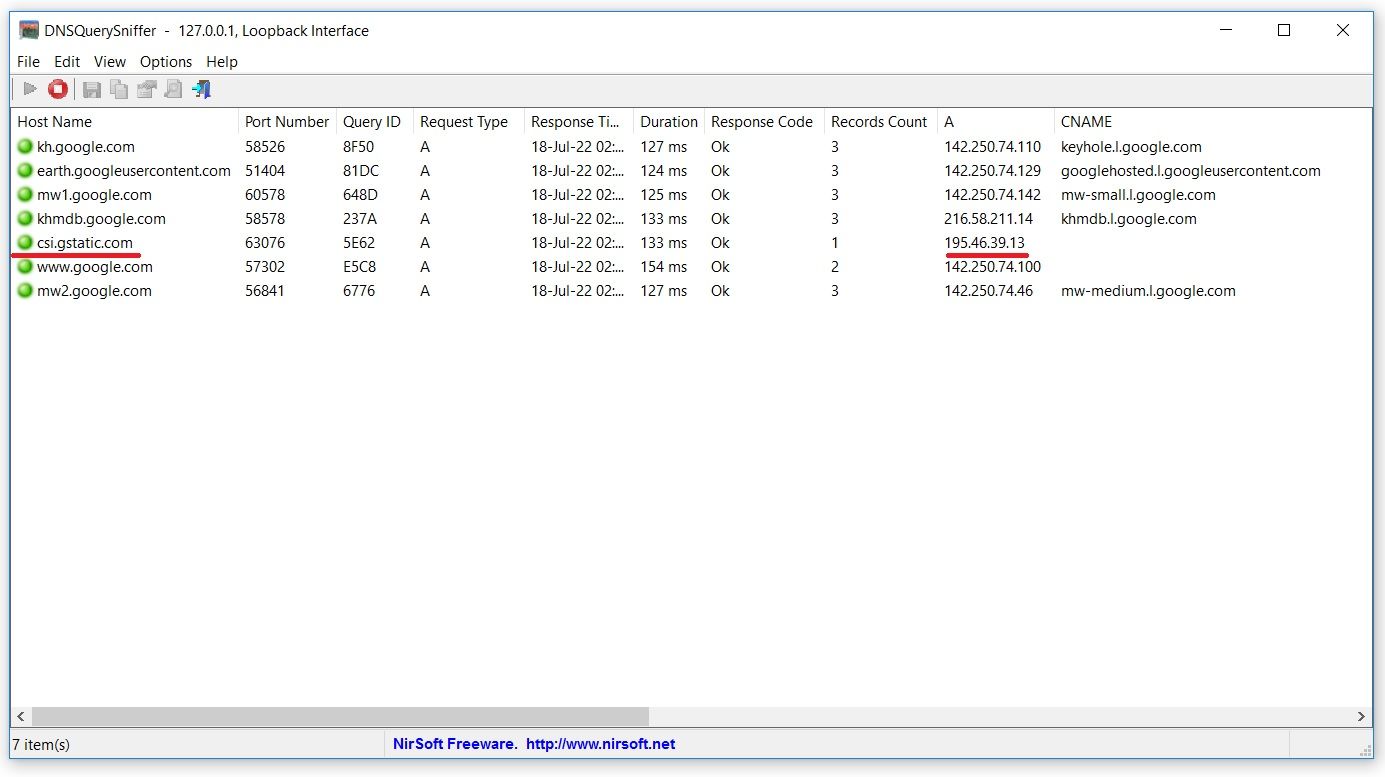Viewport: 1385px width, 777px height.
Task: Click the Copy Selected Items icon
Action: point(119,89)
